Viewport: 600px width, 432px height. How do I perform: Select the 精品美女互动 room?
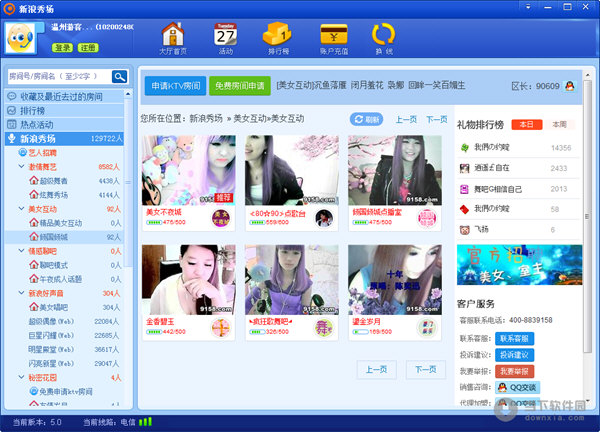61,223
